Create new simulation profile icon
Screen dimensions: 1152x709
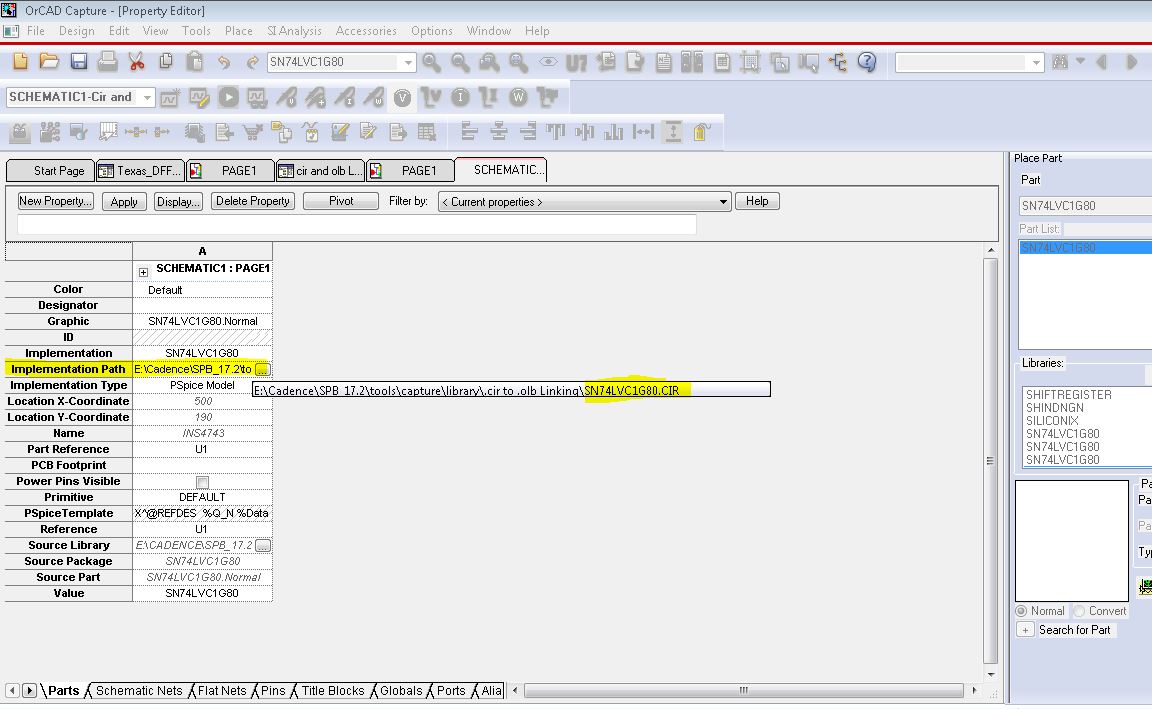coord(170,97)
